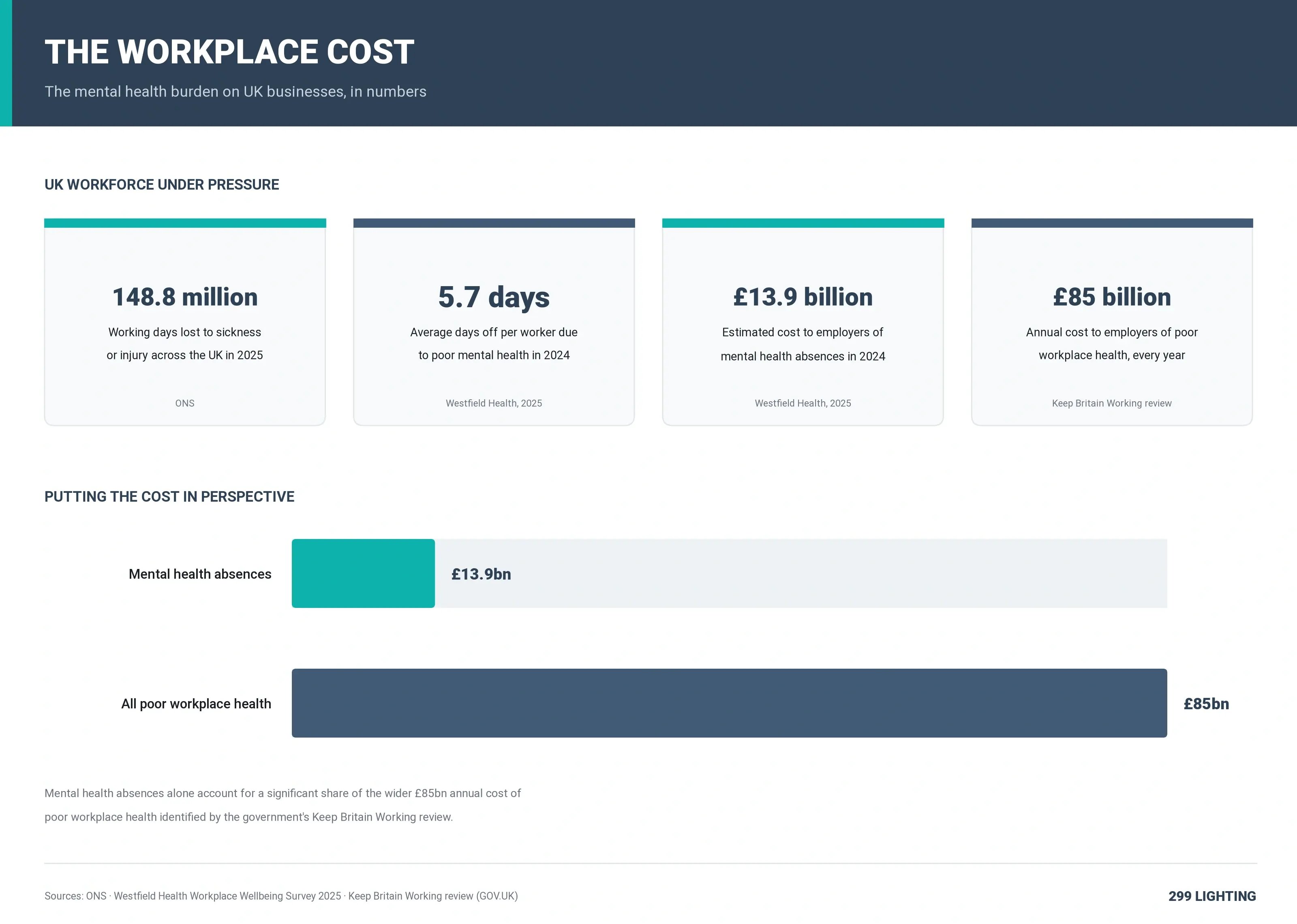
Task: Click the footer 'Sources: ONS' line
Action: [281, 896]
